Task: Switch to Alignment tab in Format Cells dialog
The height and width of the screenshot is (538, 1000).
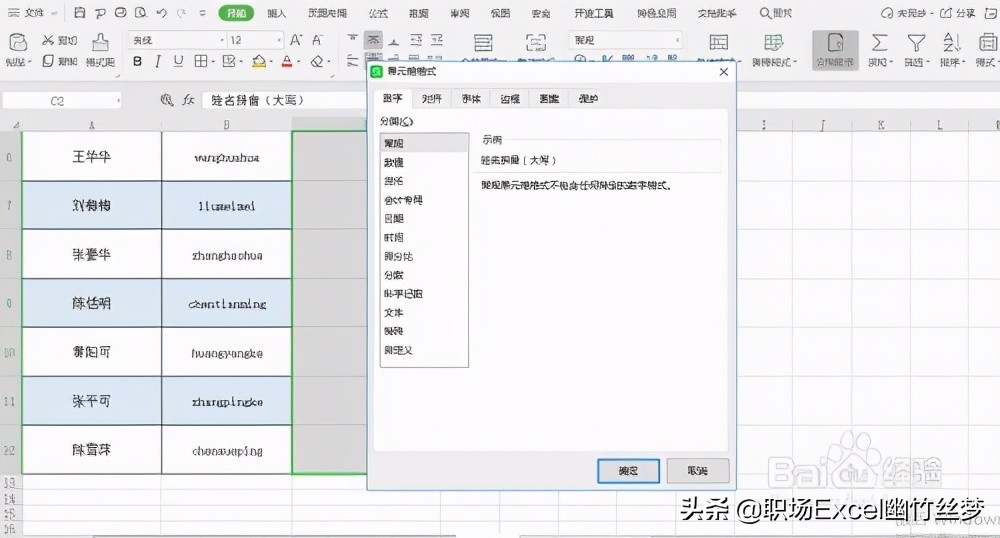Action: coord(432,98)
